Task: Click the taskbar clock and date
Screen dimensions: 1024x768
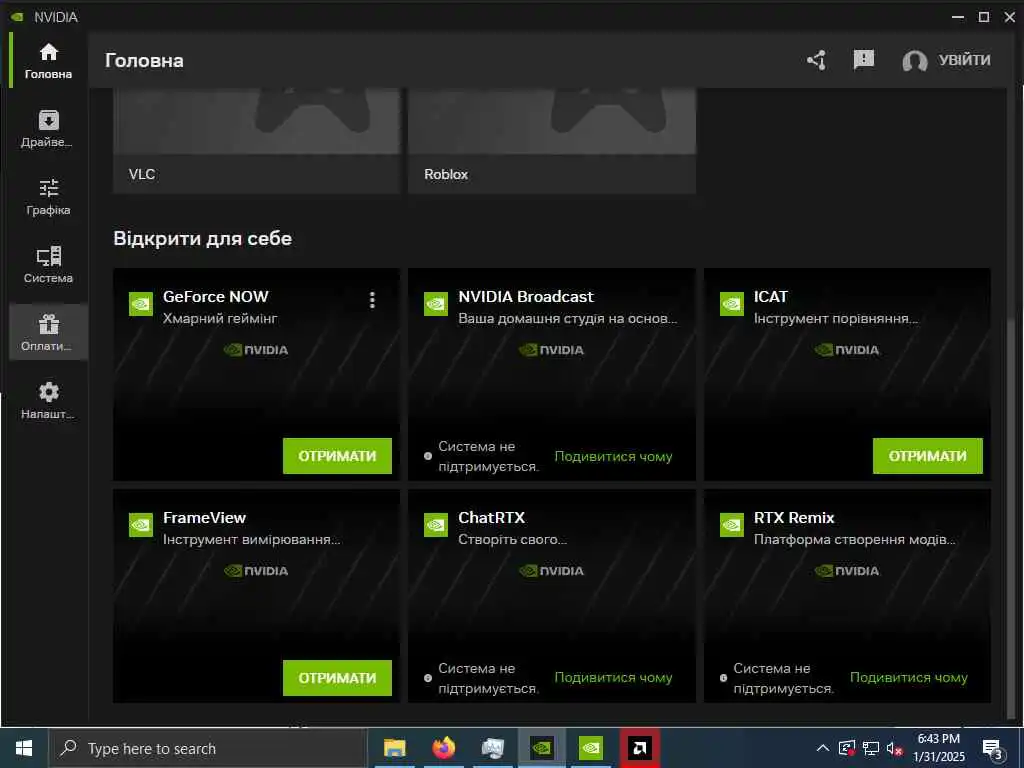Action: (939, 748)
